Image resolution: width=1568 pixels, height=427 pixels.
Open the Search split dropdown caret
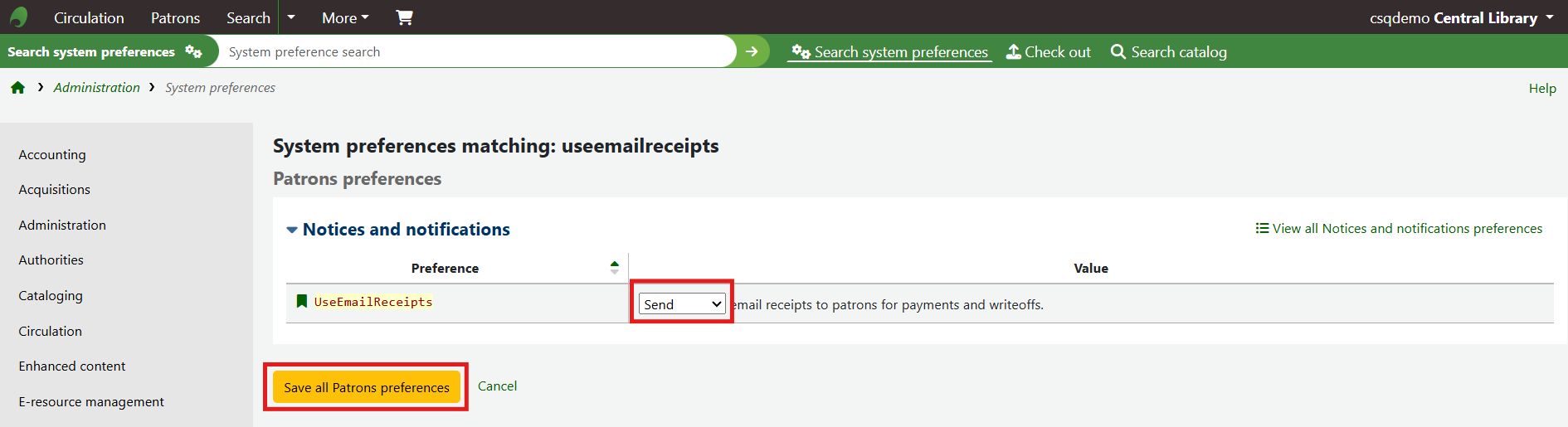click(291, 17)
